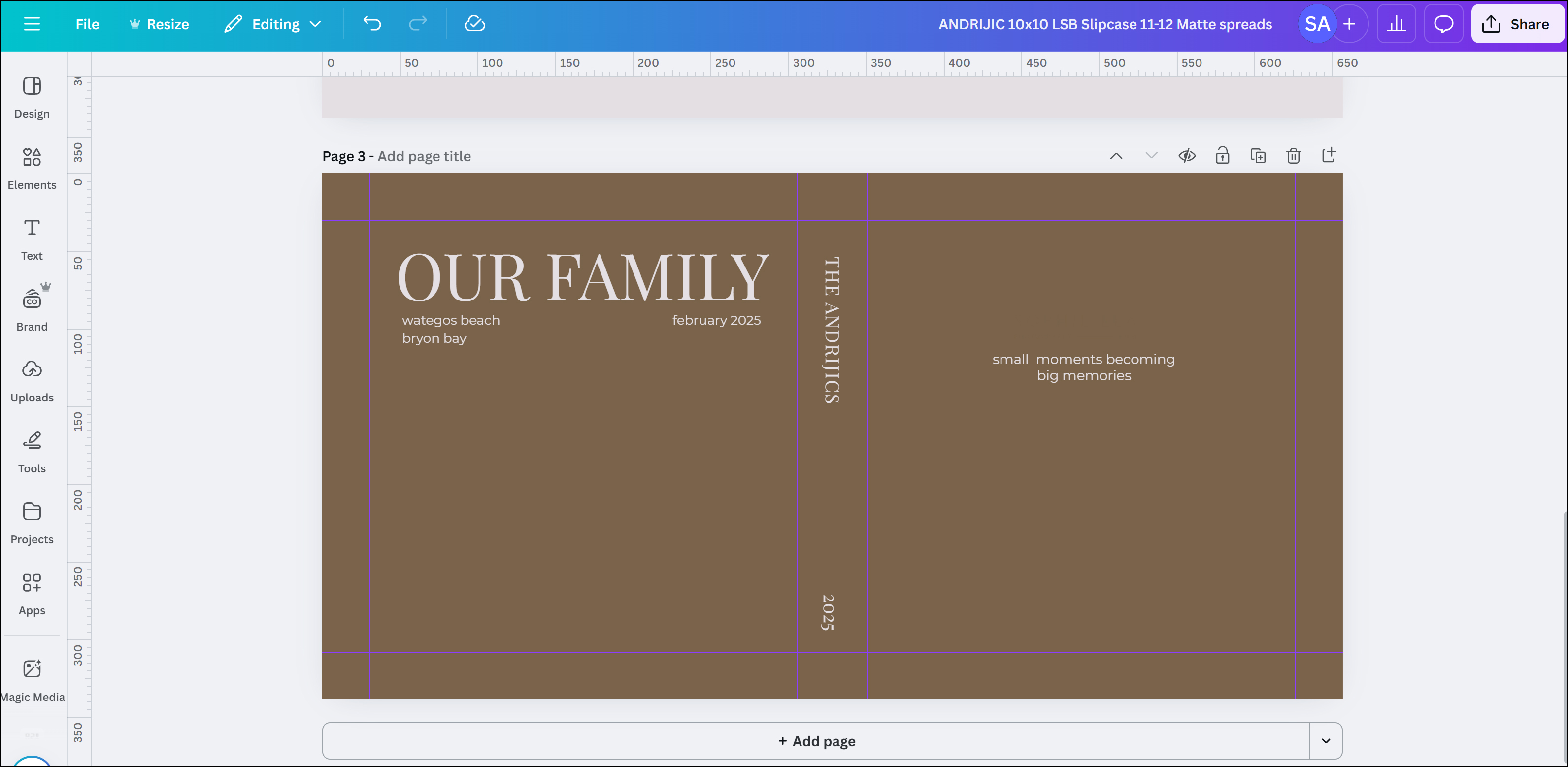Open the hamburger main menu
The width and height of the screenshot is (1568, 767).
click(32, 24)
